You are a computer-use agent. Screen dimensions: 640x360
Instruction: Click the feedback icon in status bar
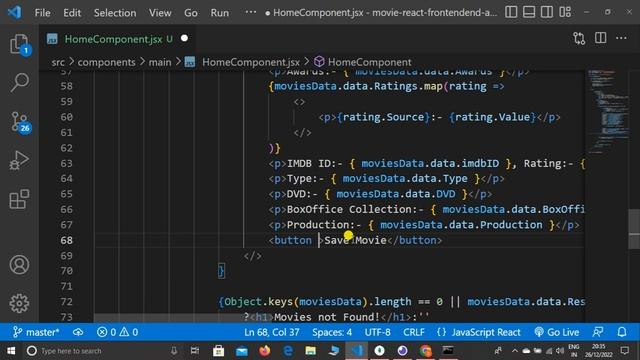click(598, 332)
